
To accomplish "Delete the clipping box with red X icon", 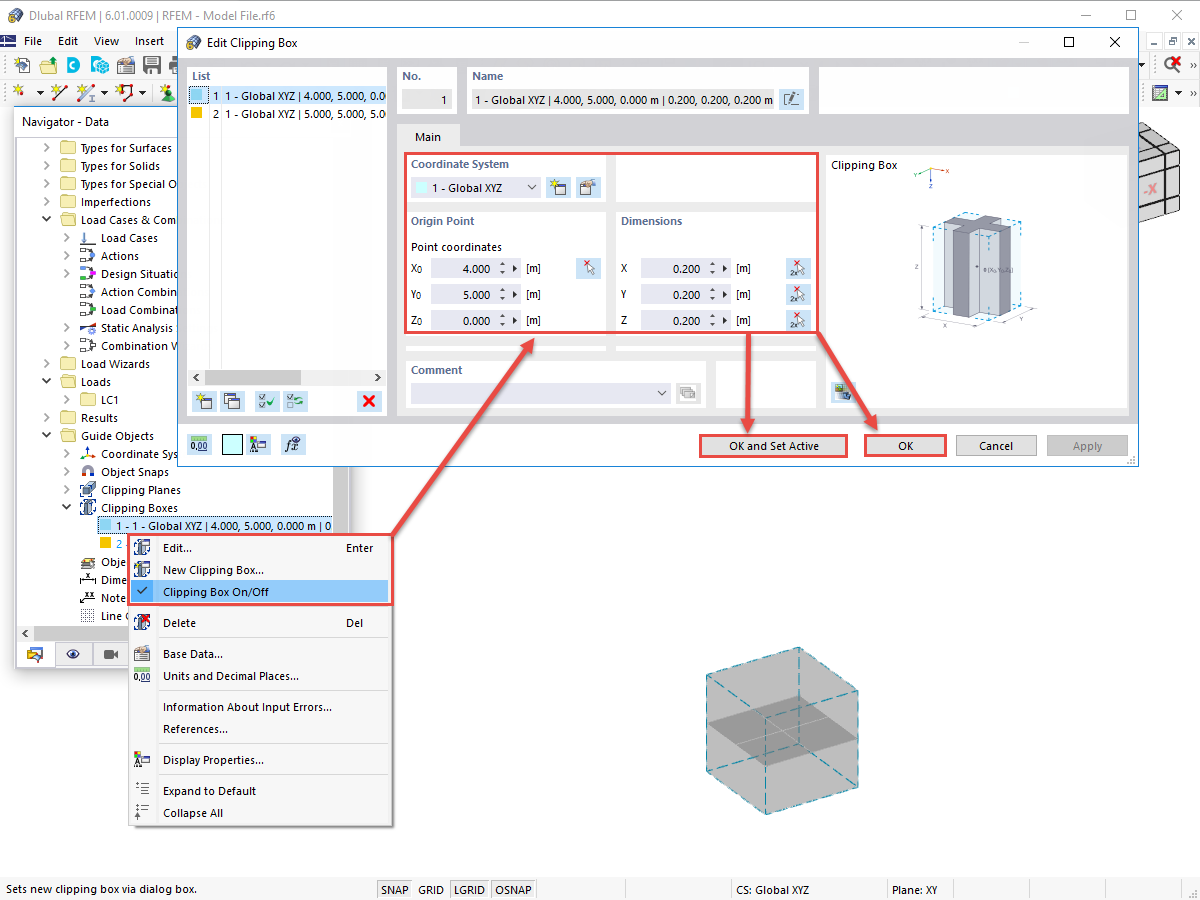I will [x=369, y=401].
